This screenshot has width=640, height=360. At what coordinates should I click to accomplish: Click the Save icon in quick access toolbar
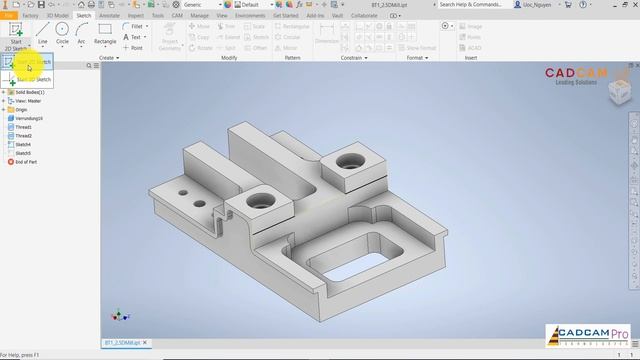[41, 4]
